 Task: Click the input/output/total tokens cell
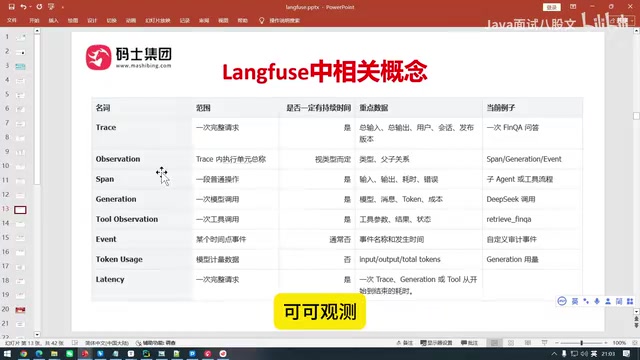tap(419, 259)
